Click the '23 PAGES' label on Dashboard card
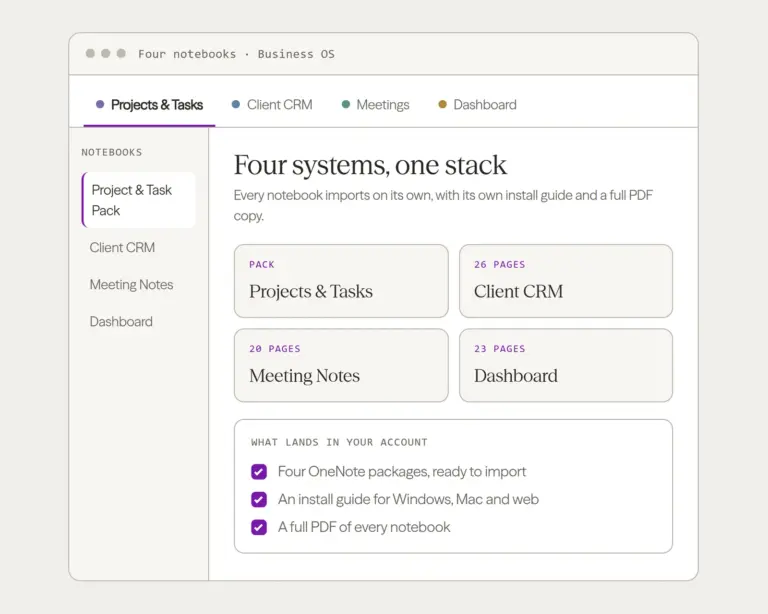This screenshot has width=768, height=614. click(500, 349)
